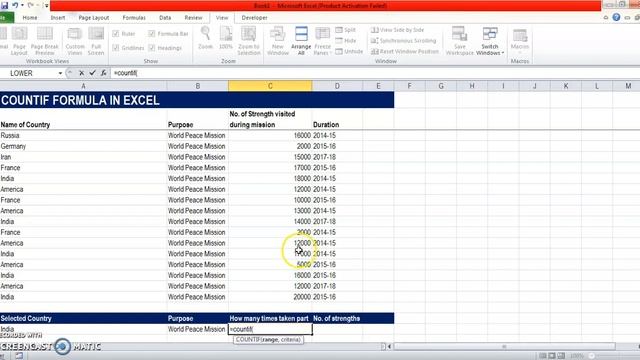Click Zoom to Selection

[x=249, y=41]
